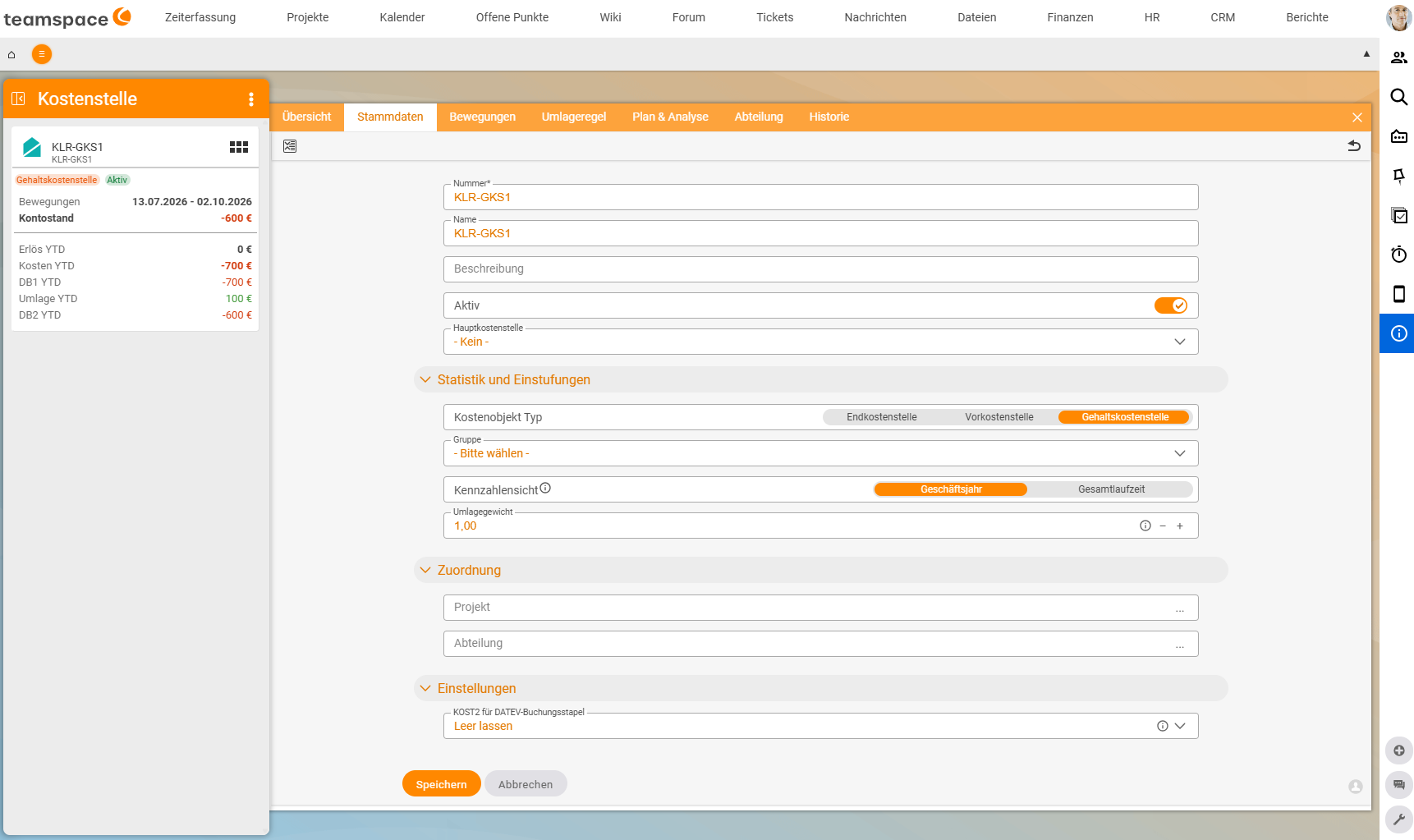Click the Beschreibung input field
Image resolution: width=1414 pixels, height=840 pixels.
(821, 269)
